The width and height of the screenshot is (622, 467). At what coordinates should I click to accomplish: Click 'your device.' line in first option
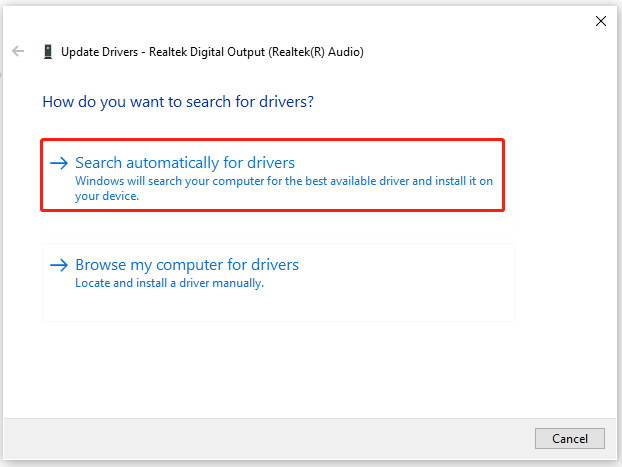click(x=107, y=196)
